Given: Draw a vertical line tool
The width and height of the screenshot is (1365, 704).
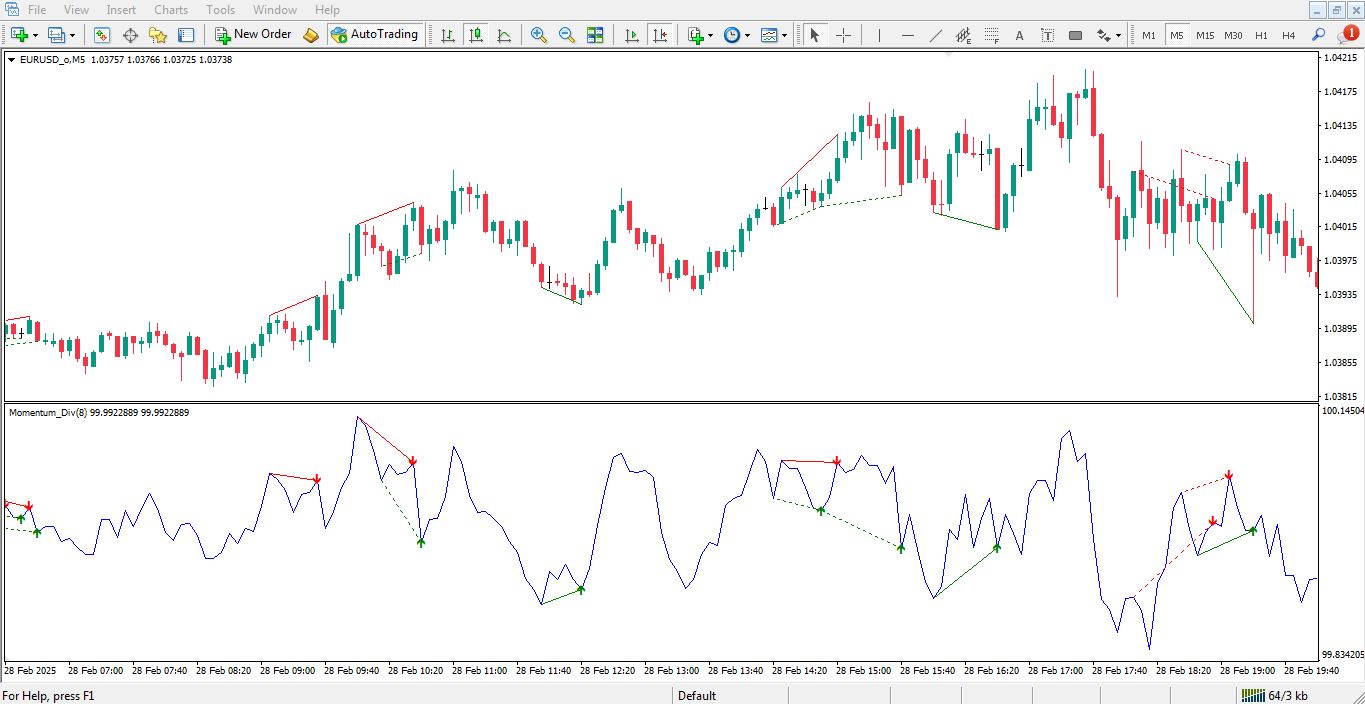Looking at the screenshot, I should click(x=879, y=35).
